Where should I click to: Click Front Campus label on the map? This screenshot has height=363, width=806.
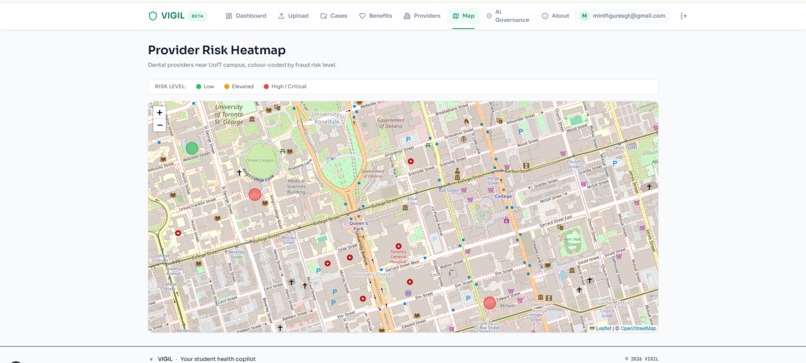pyautogui.click(x=260, y=160)
